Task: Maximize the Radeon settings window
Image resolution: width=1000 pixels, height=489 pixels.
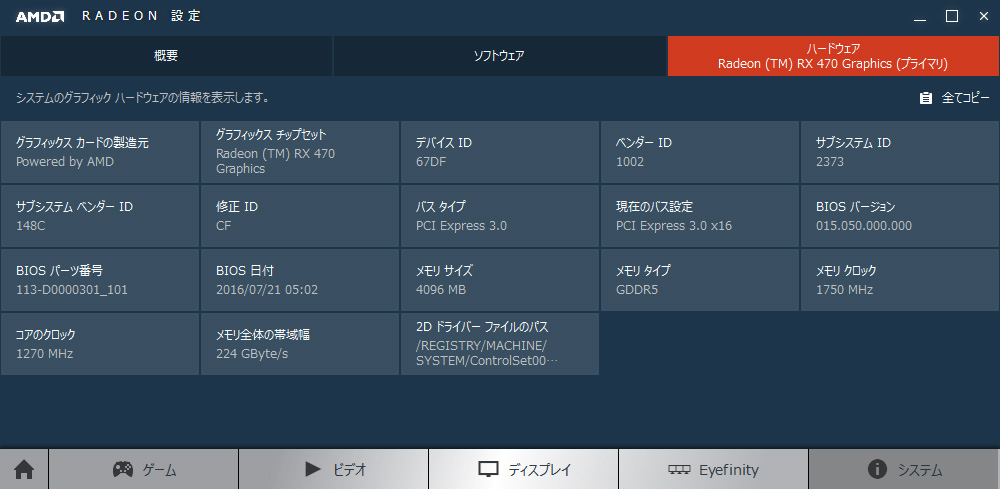Action: [952, 17]
